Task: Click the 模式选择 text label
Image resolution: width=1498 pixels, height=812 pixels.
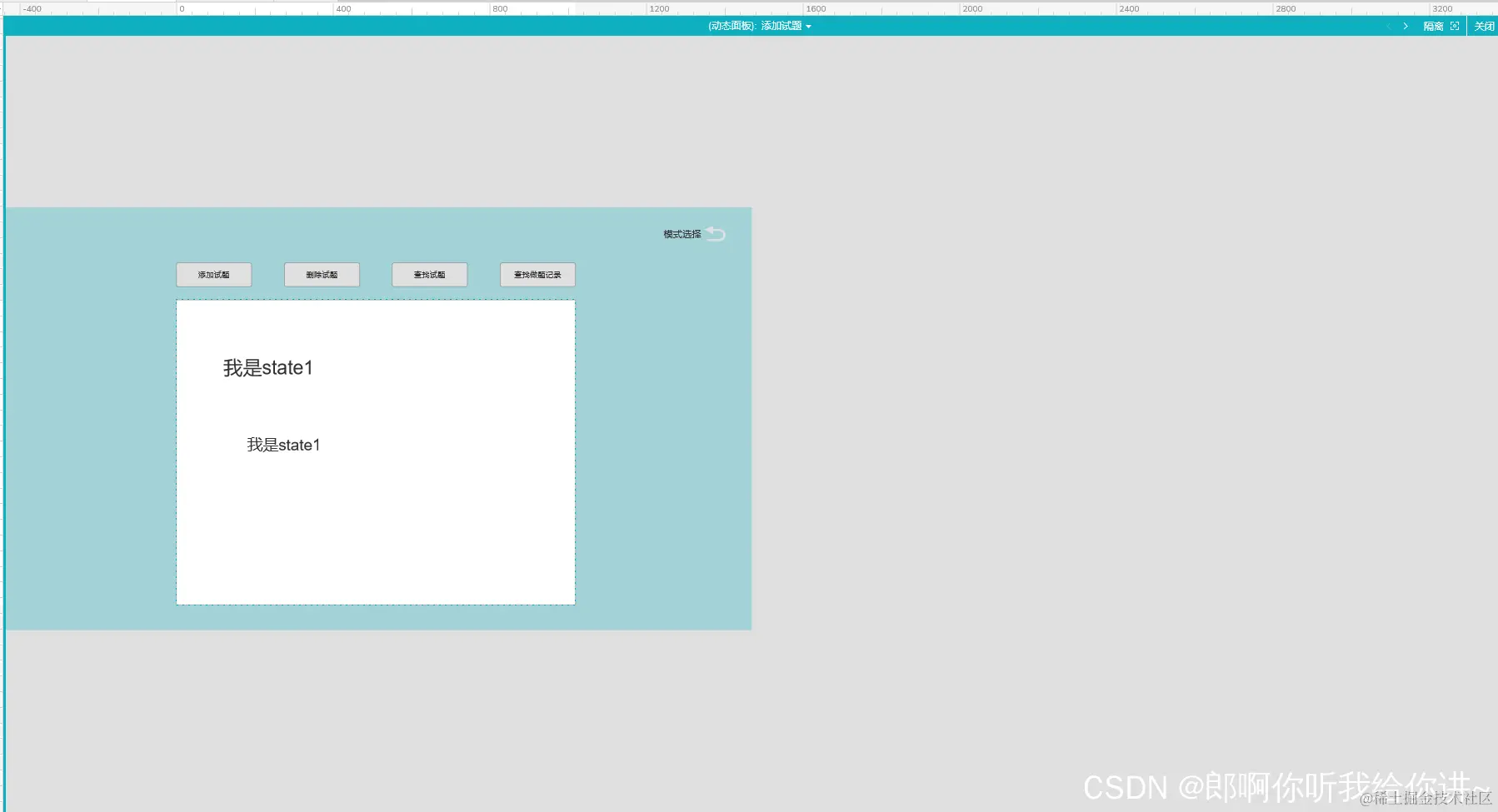Action: pos(682,234)
